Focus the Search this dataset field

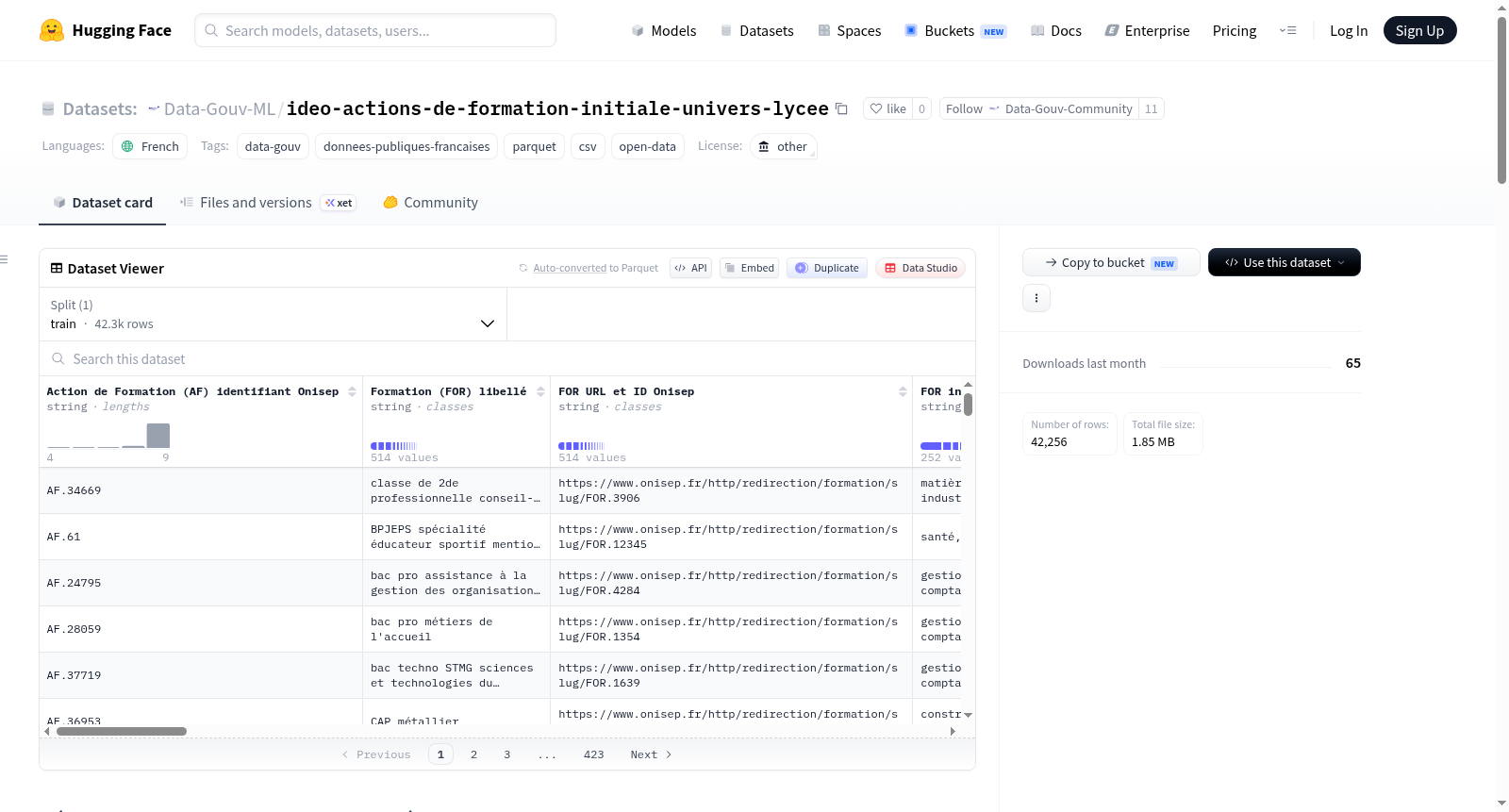[507, 358]
